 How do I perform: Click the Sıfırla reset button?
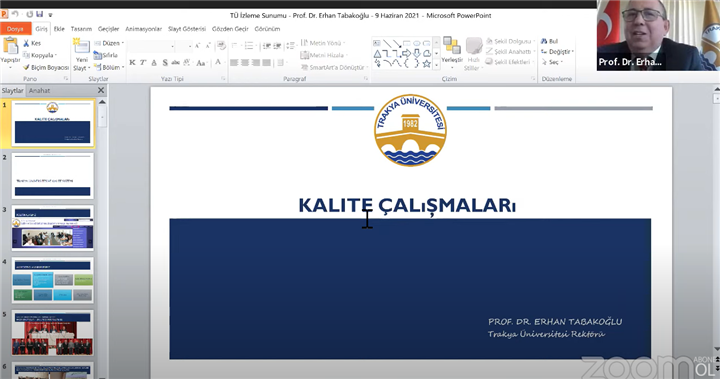pos(106,55)
